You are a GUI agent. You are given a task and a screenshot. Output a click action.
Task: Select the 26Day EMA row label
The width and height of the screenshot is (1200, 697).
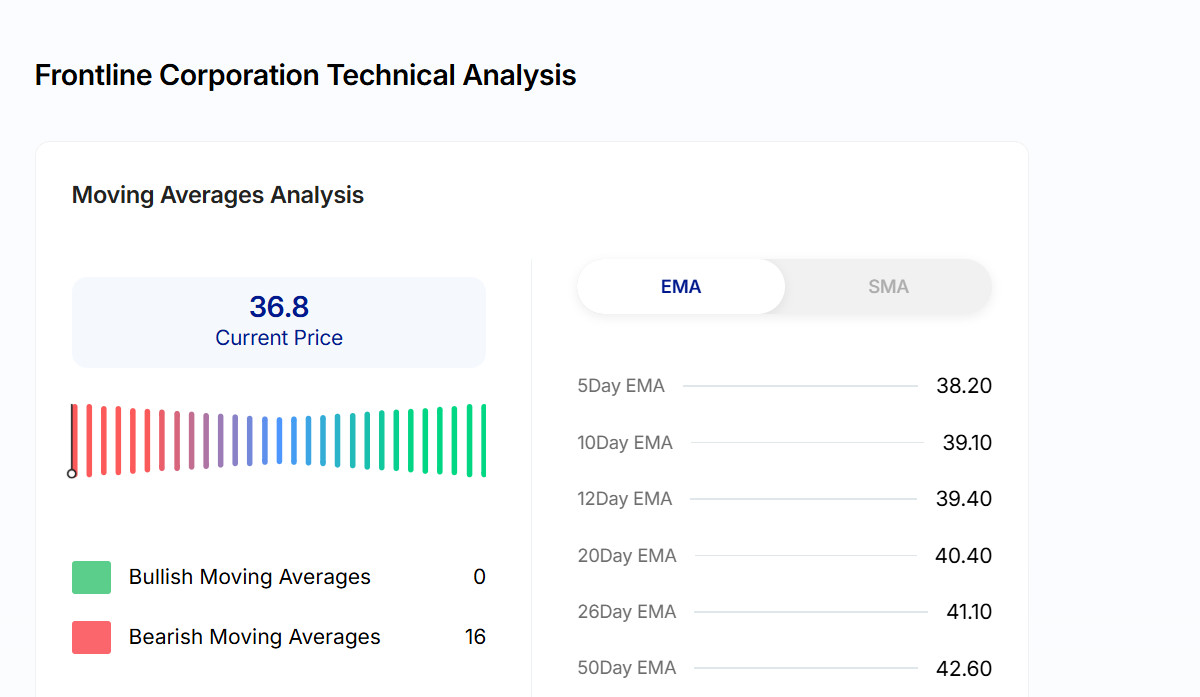[x=627, y=612]
